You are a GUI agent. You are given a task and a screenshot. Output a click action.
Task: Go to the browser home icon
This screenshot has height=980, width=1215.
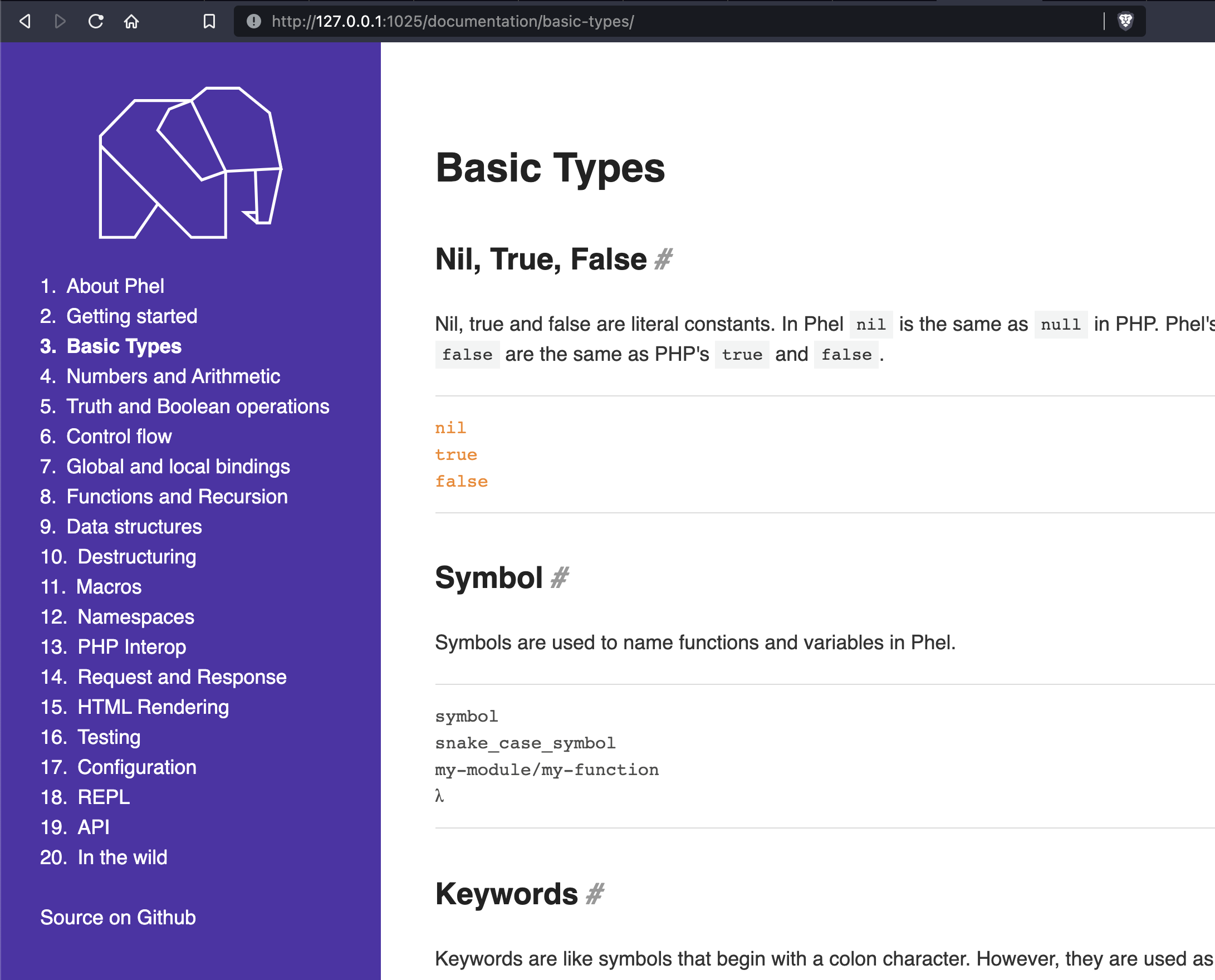click(131, 22)
